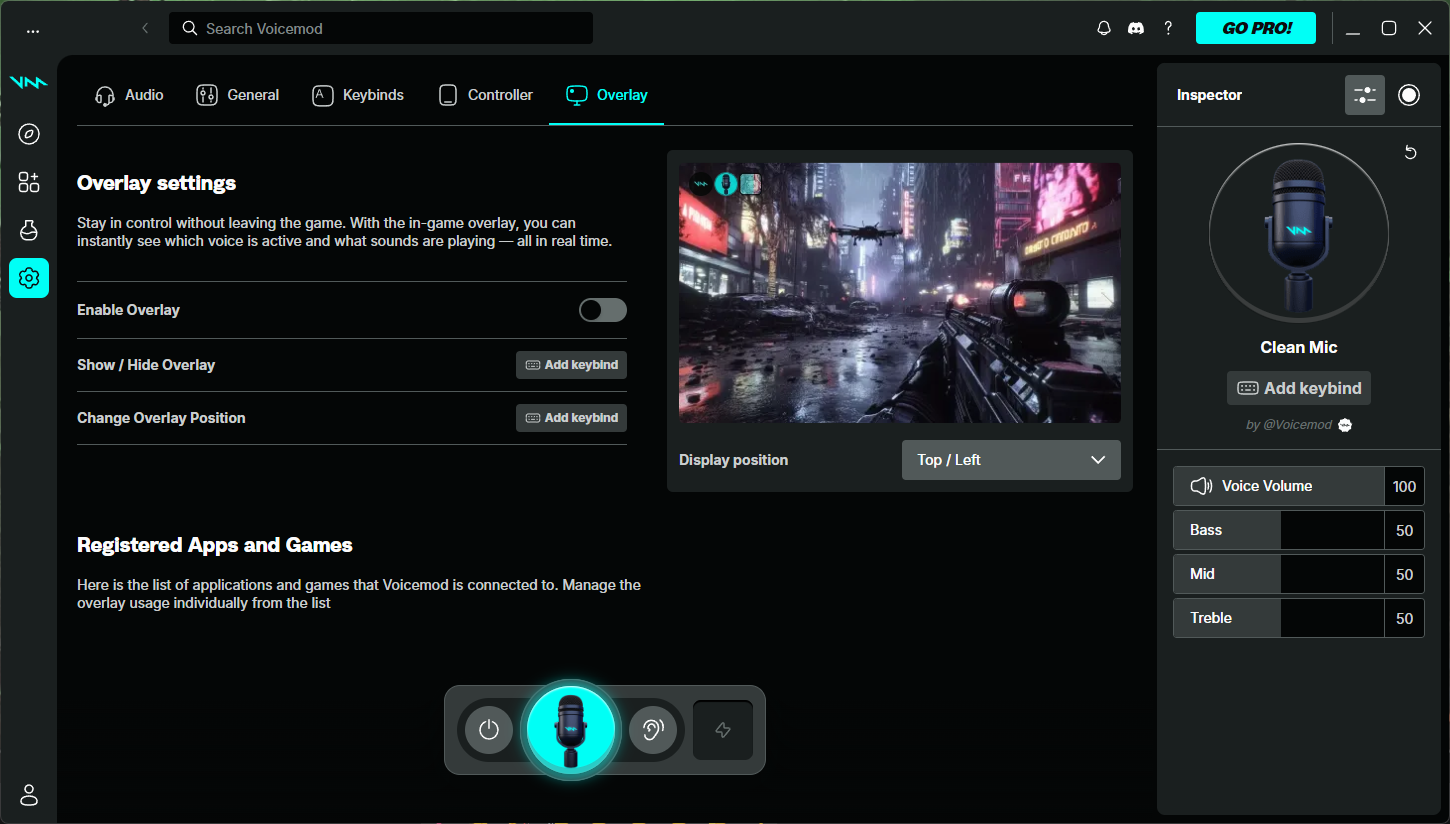Click the Inspector panel title
Viewport: 1450px width, 824px height.
point(1209,95)
